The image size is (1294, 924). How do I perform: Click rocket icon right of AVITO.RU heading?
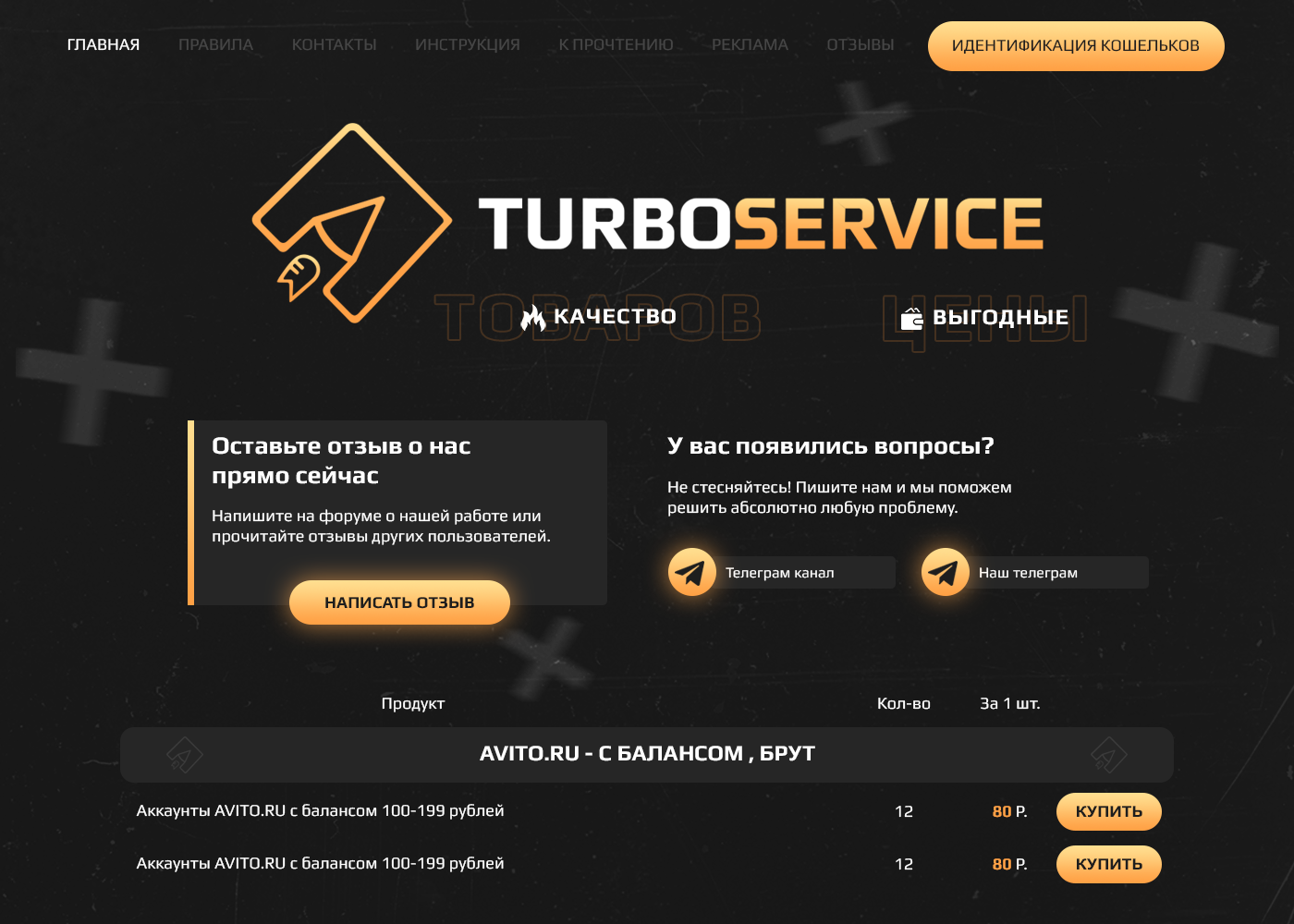click(1109, 754)
